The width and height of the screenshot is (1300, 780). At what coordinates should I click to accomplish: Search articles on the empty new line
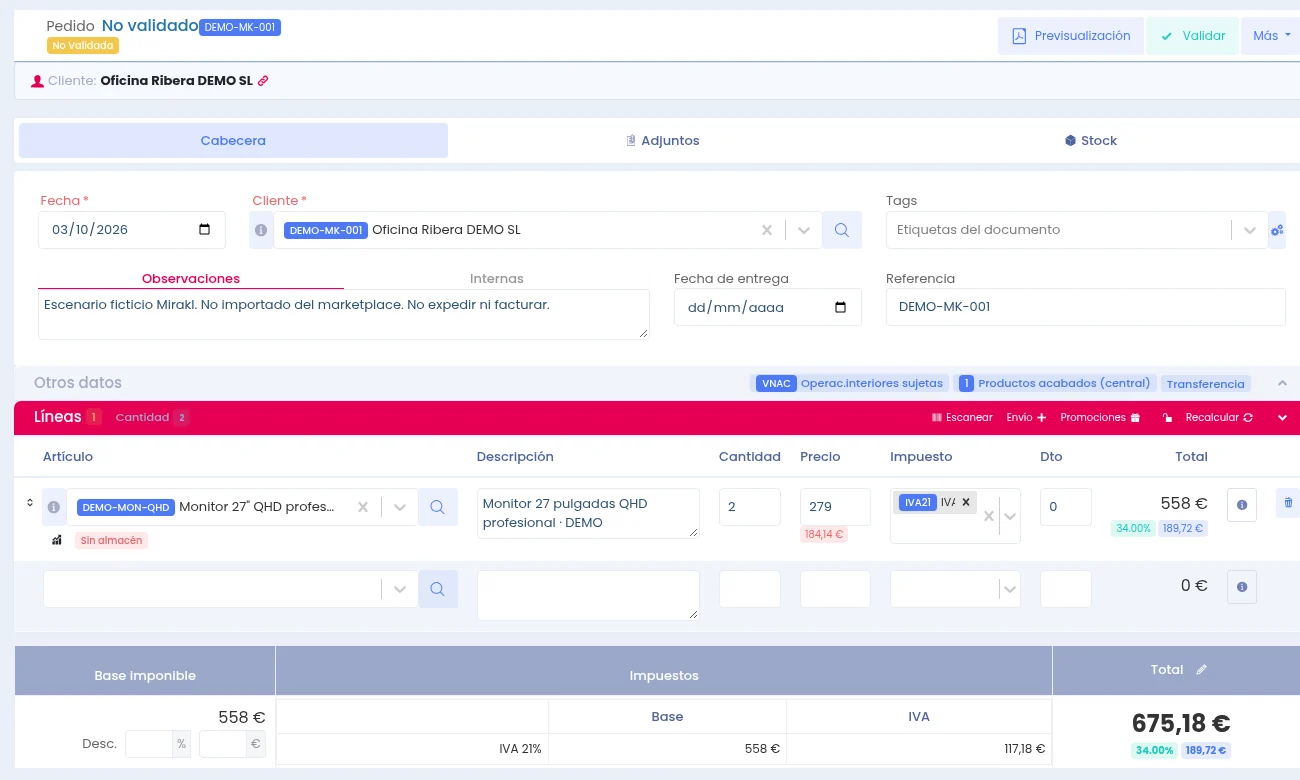pos(437,589)
